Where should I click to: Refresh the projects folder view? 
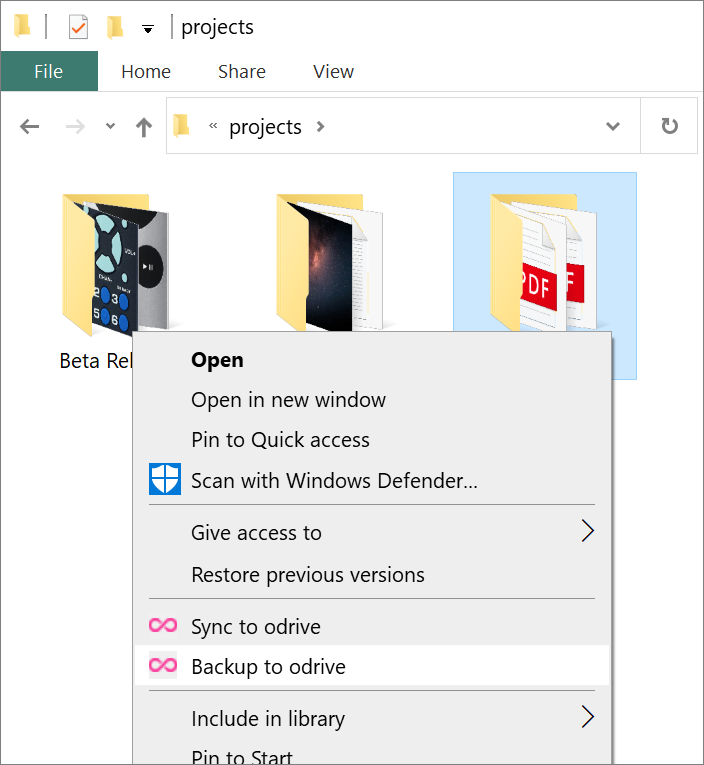coord(669,127)
